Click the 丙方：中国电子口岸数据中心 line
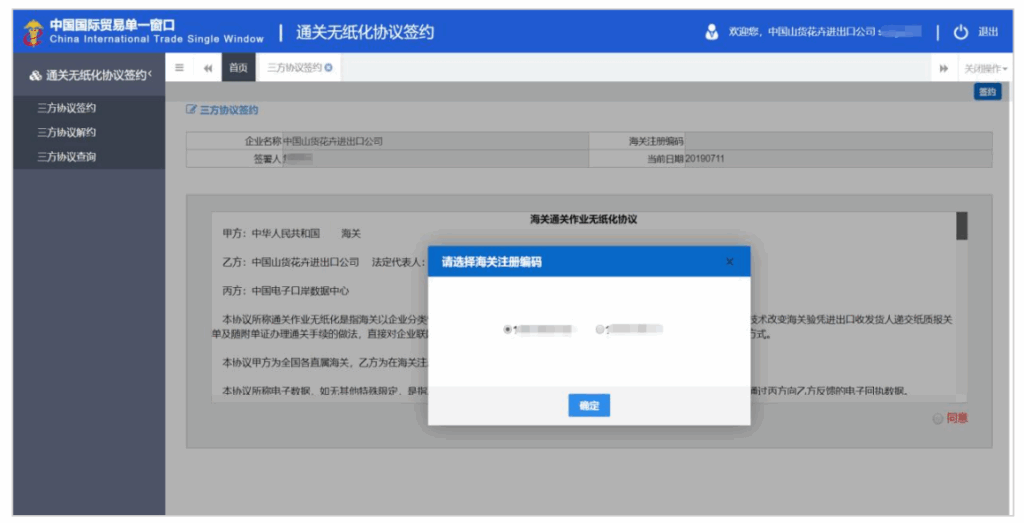 pyautogui.click(x=285, y=291)
